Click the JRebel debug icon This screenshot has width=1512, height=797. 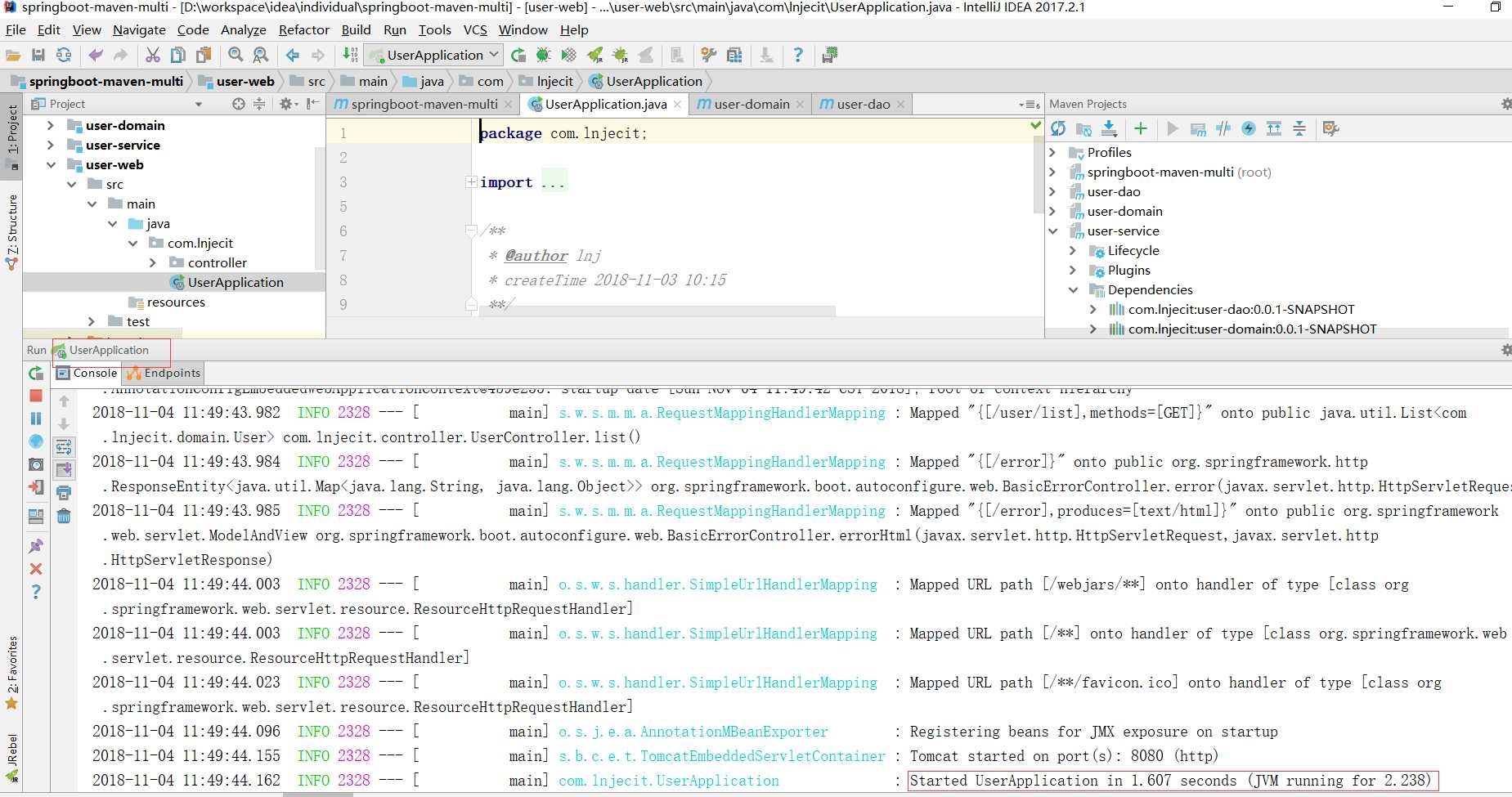620,55
